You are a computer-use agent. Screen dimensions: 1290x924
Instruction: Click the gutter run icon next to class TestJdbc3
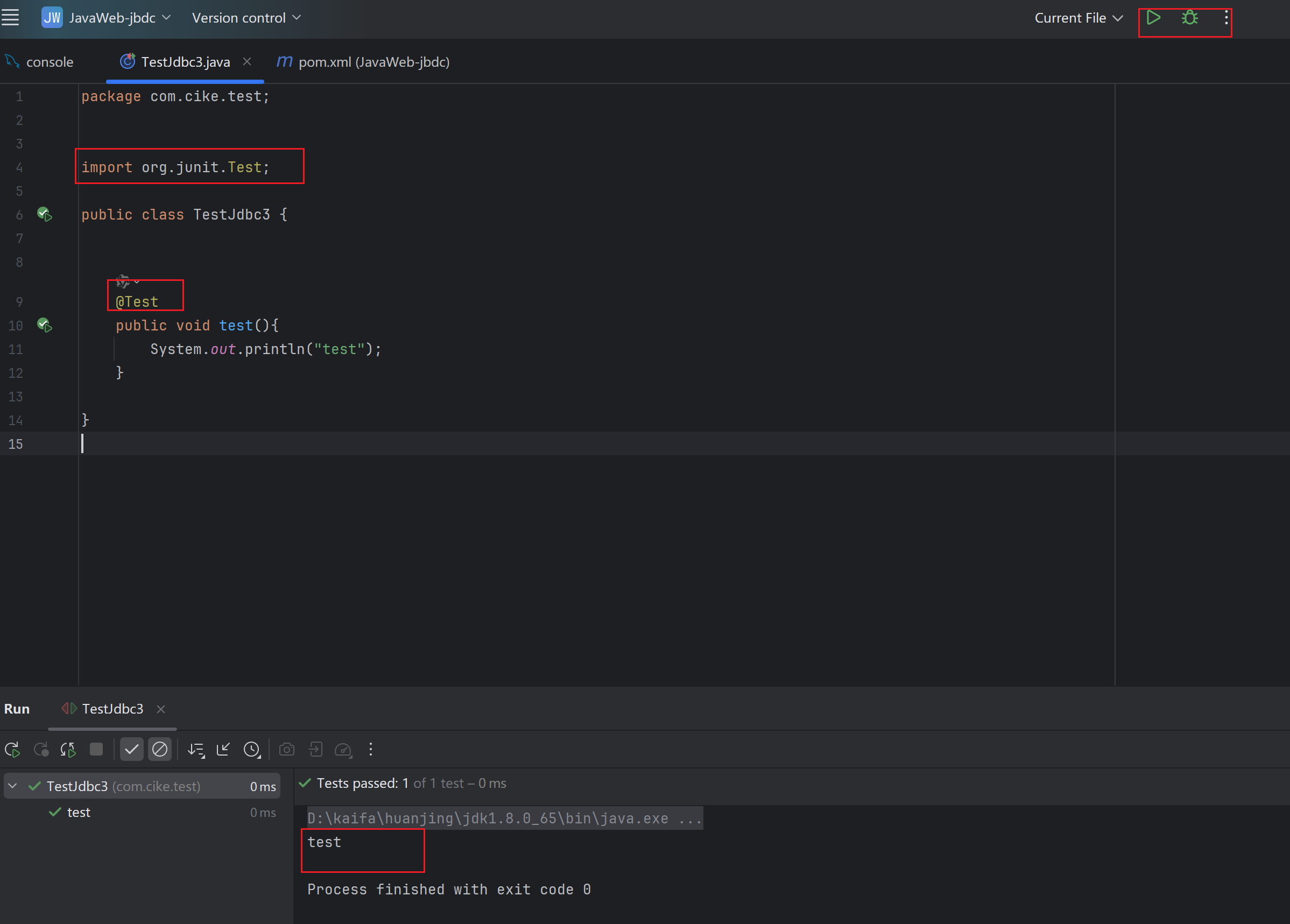pyautogui.click(x=44, y=214)
